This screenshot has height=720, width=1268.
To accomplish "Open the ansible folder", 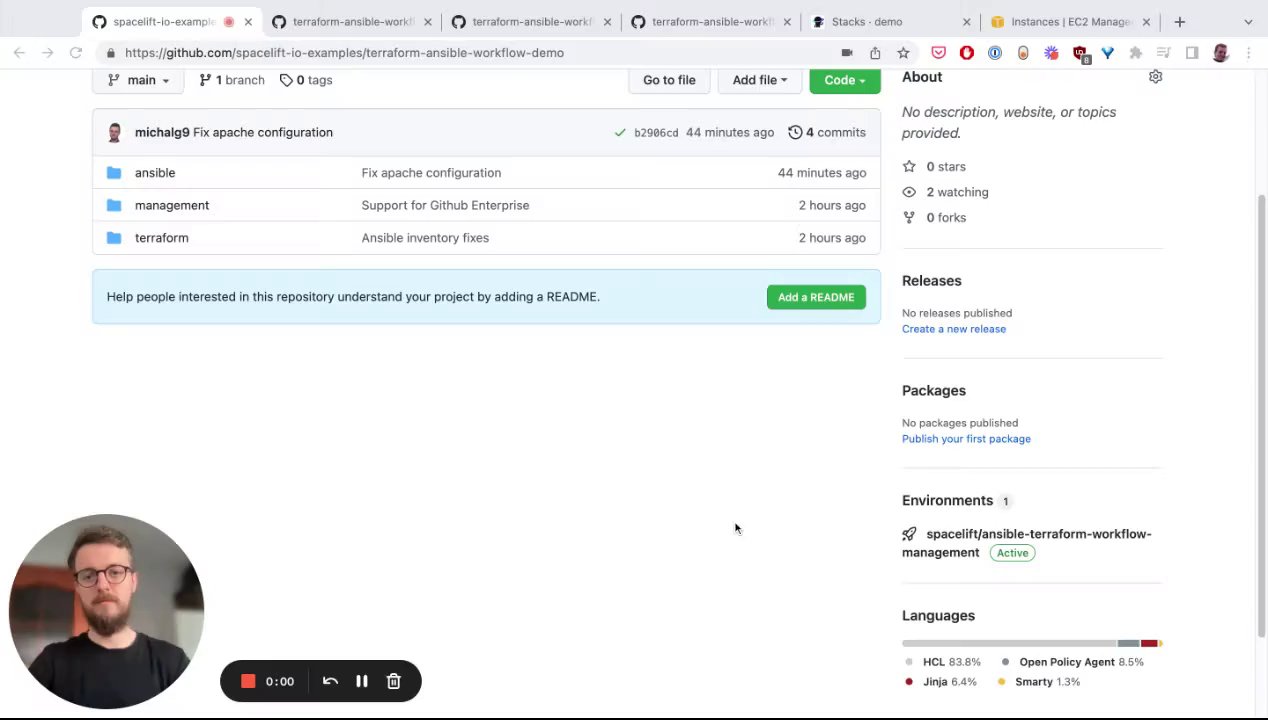I will click(155, 173).
